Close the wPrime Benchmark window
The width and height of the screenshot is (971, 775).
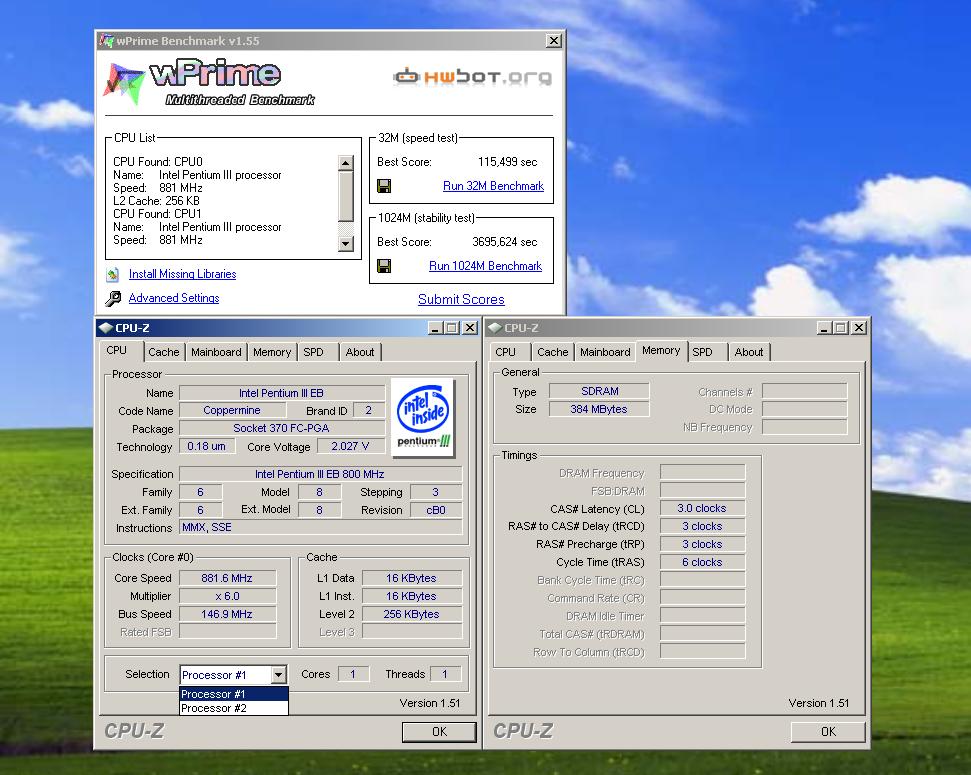click(554, 41)
